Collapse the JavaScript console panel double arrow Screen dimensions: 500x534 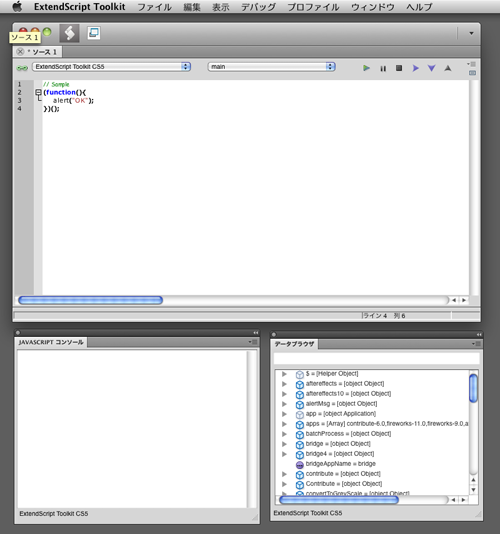[255, 333]
